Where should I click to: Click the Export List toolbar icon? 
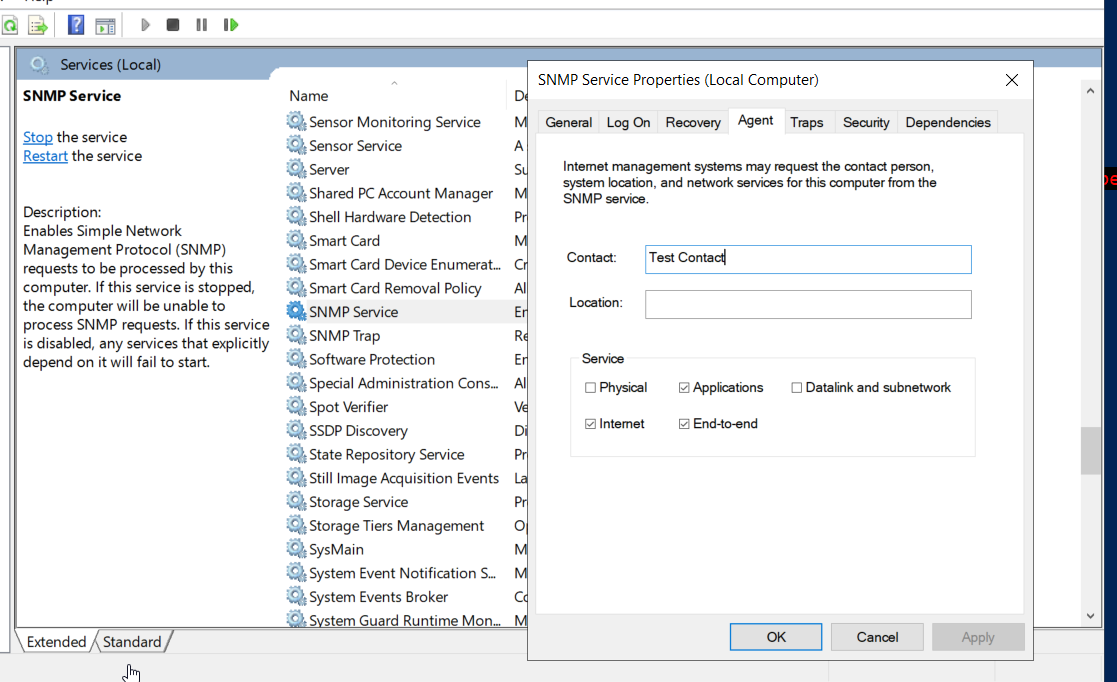point(38,26)
